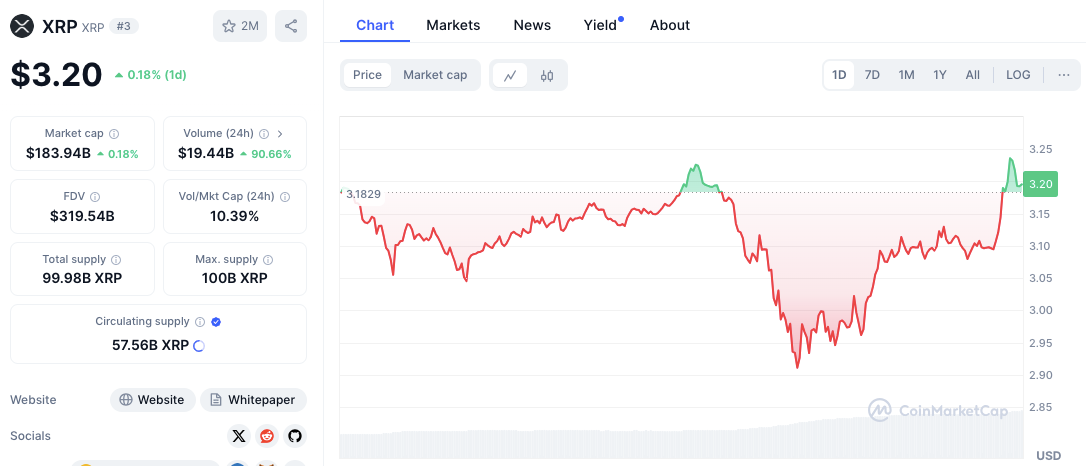The width and height of the screenshot is (1086, 466).
Task: Click the 3.20 current price label on chart
Action: (1040, 184)
